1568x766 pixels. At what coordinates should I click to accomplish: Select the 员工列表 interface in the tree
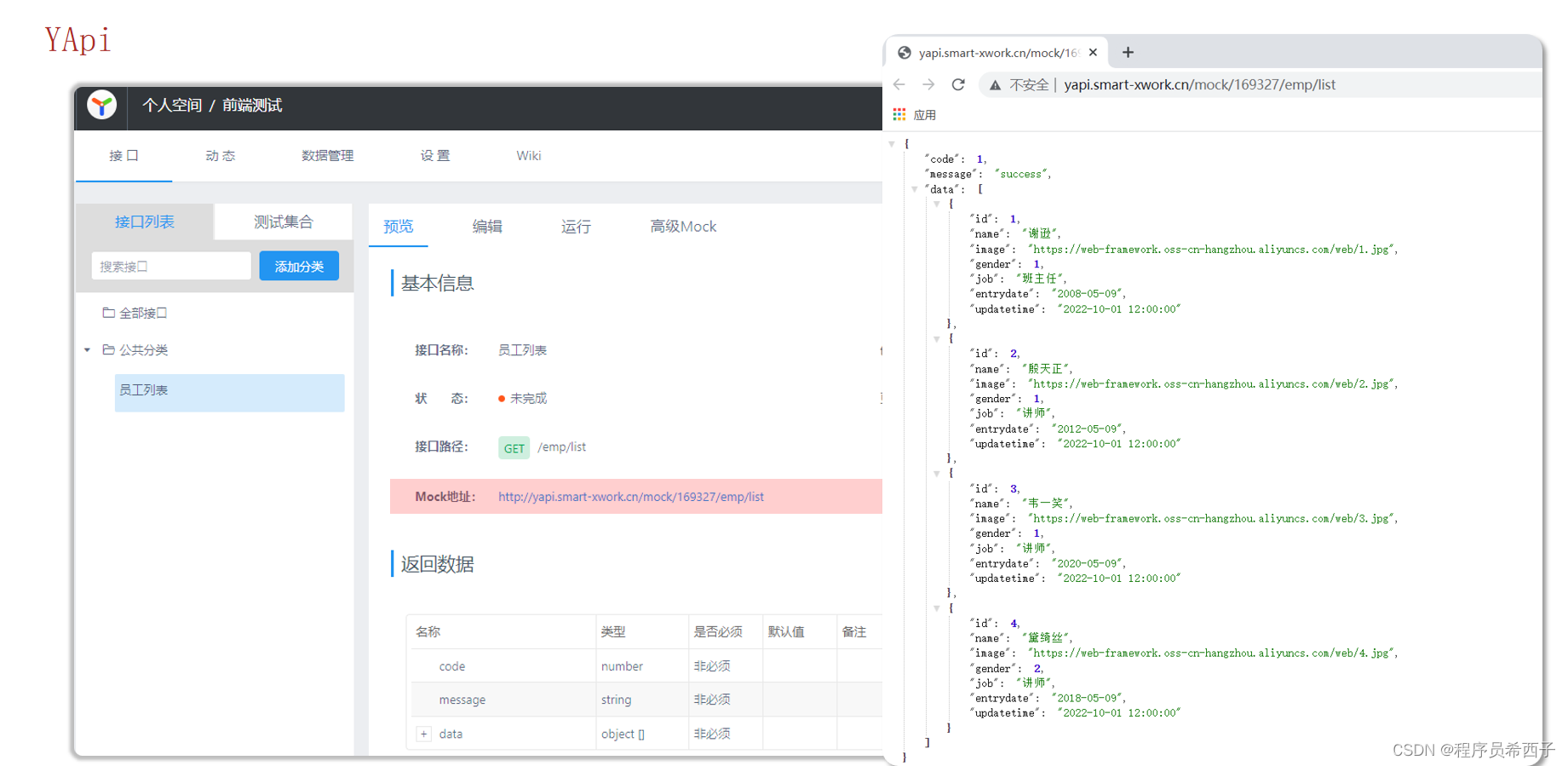pos(230,392)
